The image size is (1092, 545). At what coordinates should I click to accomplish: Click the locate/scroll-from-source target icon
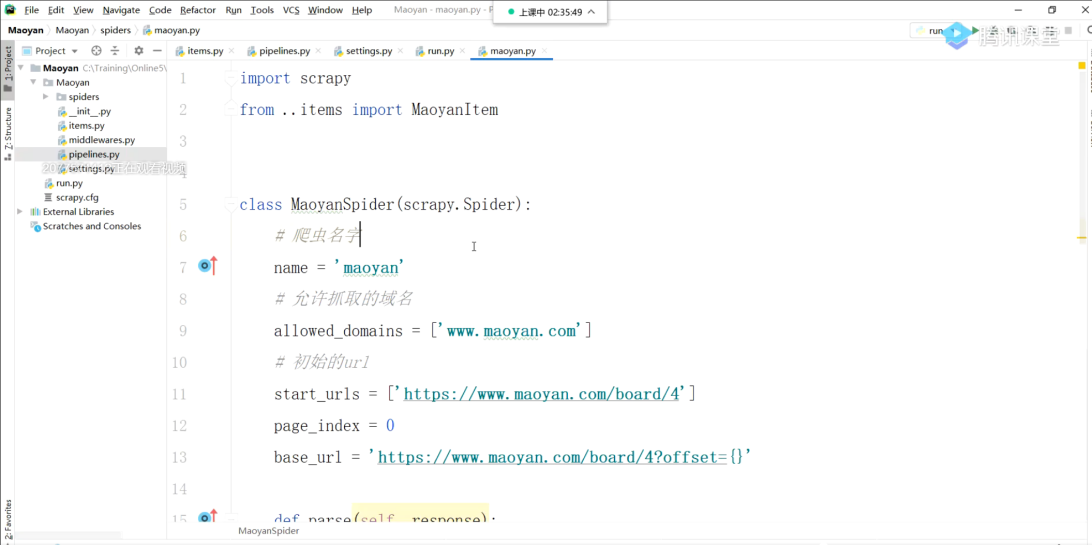96,51
